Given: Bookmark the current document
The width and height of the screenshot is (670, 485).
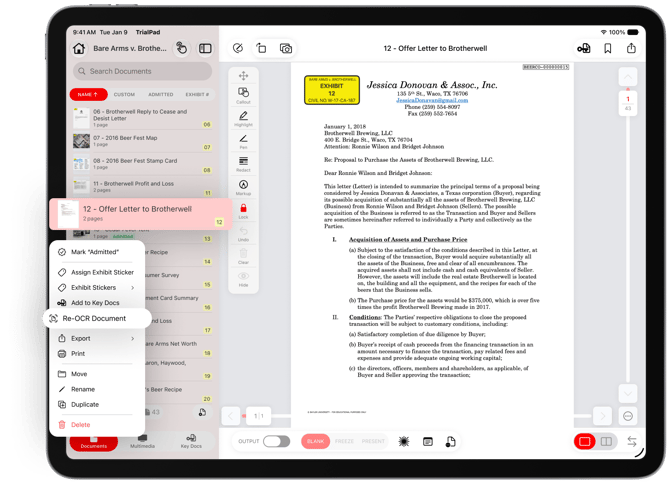Looking at the screenshot, I should (608, 48).
